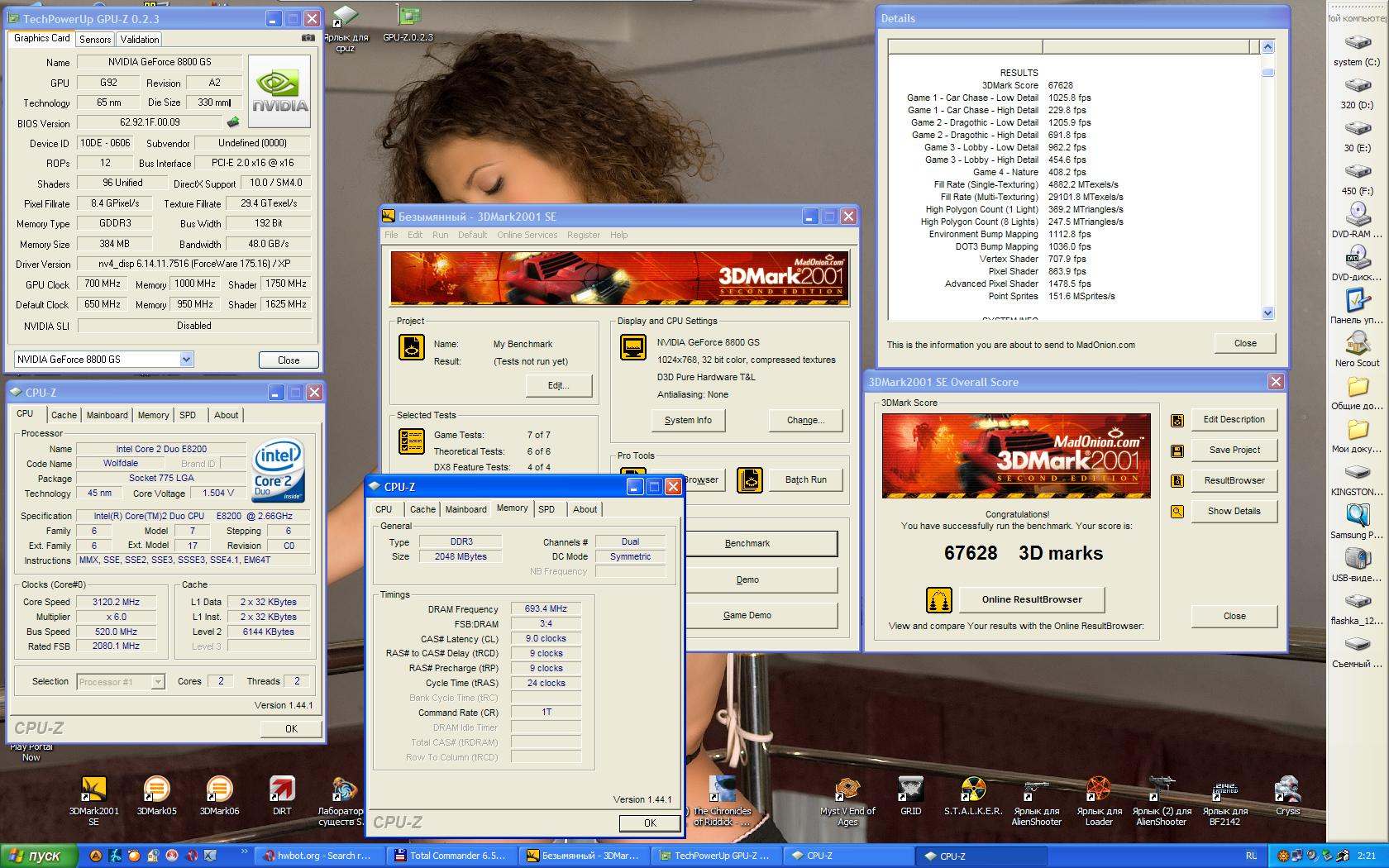Click Batch Run button
1389x868 pixels.
[x=805, y=479]
